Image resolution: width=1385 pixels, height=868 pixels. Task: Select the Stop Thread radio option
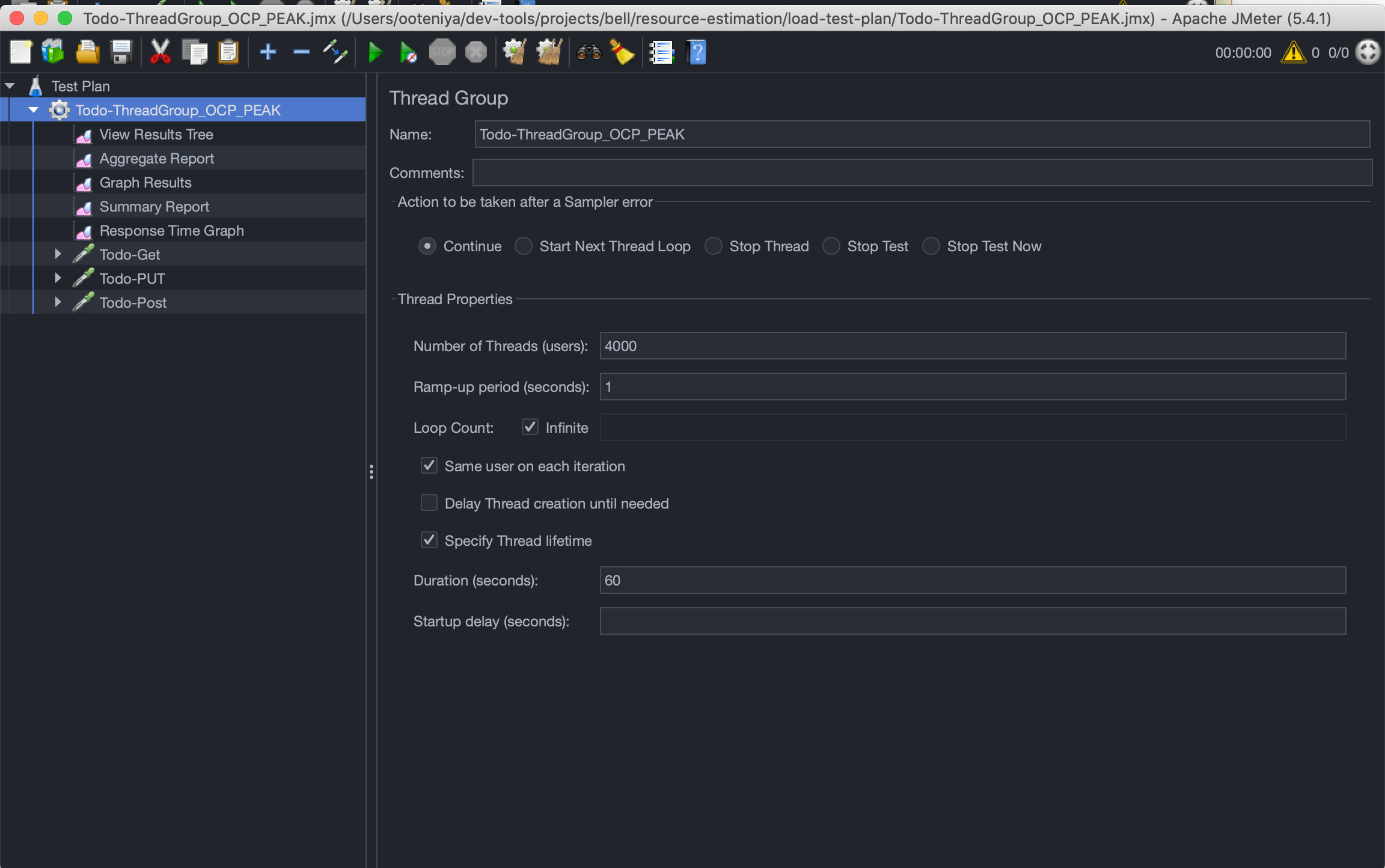click(714, 246)
